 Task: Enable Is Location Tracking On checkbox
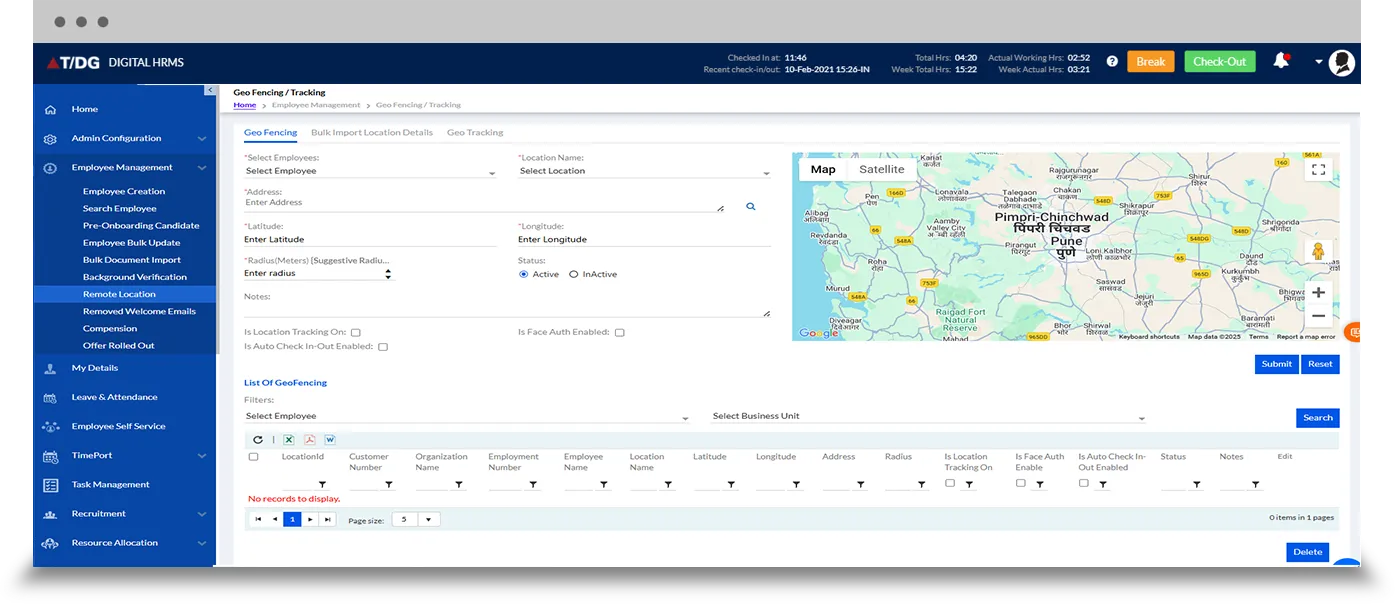click(x=356, y=333)
